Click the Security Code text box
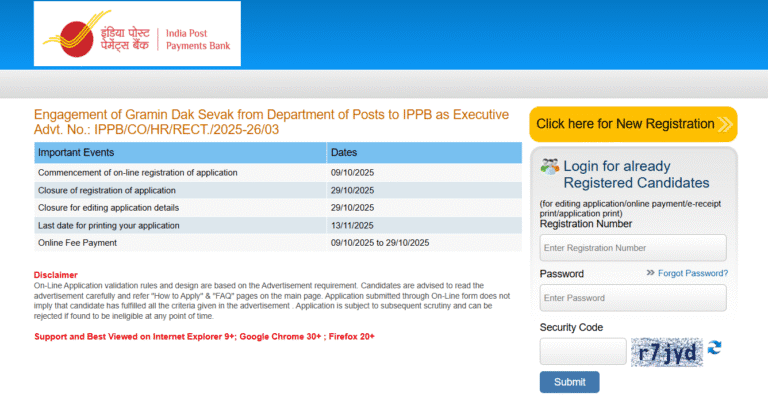Screen dimensions: 768x408 click(583, 351)
